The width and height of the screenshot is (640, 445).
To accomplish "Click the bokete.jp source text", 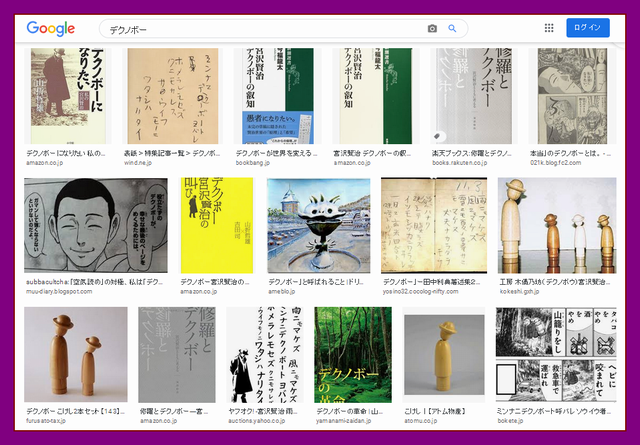I will (510, 421).
